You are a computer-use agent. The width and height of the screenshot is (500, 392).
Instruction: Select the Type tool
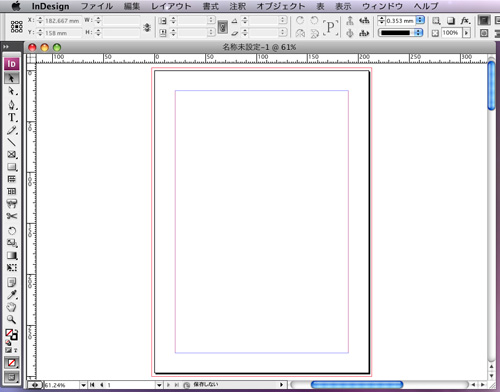tap(11, 117)
